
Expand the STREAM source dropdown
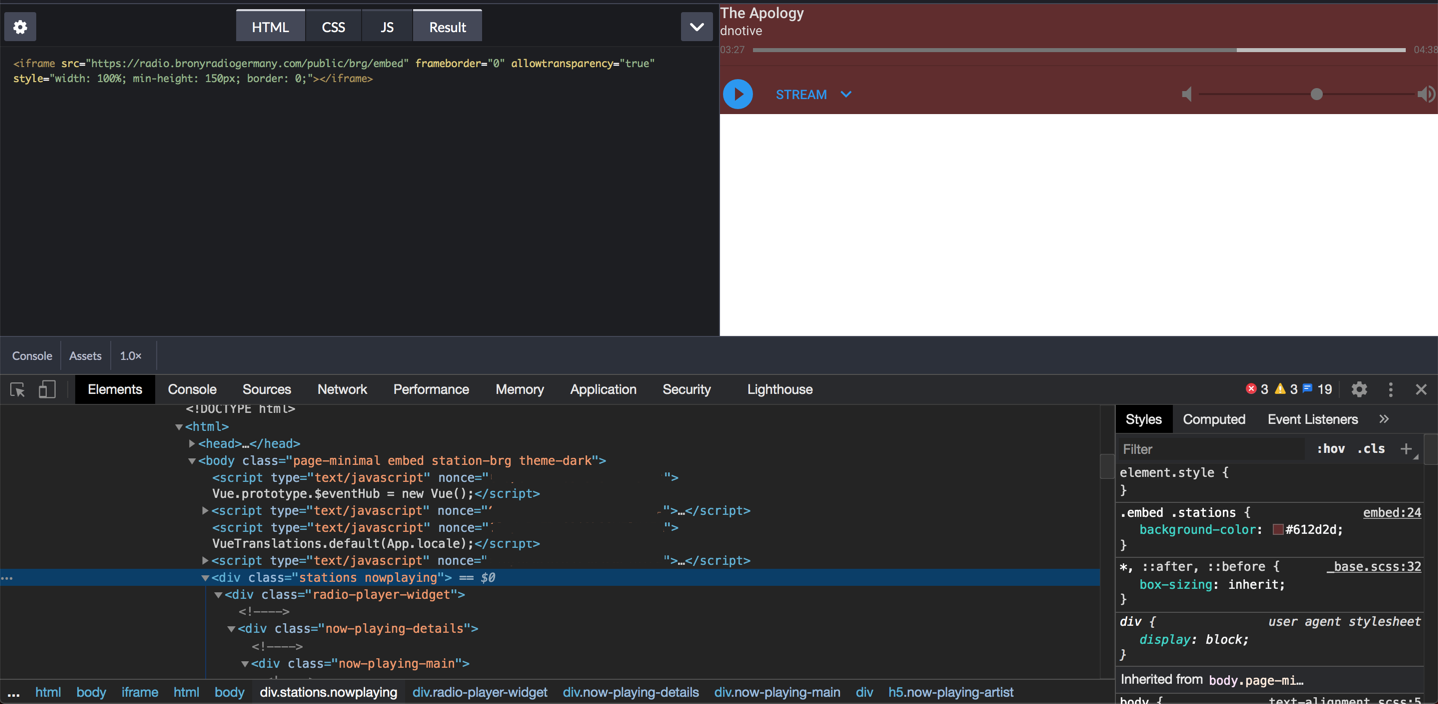pyautogui.click(x=845, y=94)
